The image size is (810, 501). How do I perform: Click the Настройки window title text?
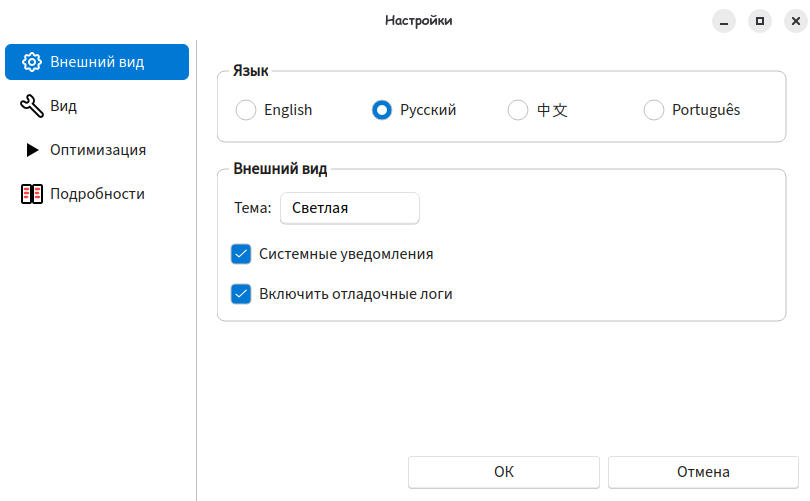418,21
